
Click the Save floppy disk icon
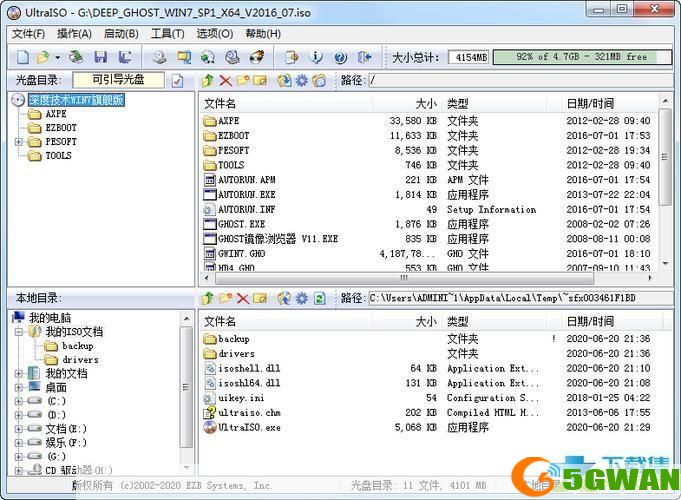(101, 57)
